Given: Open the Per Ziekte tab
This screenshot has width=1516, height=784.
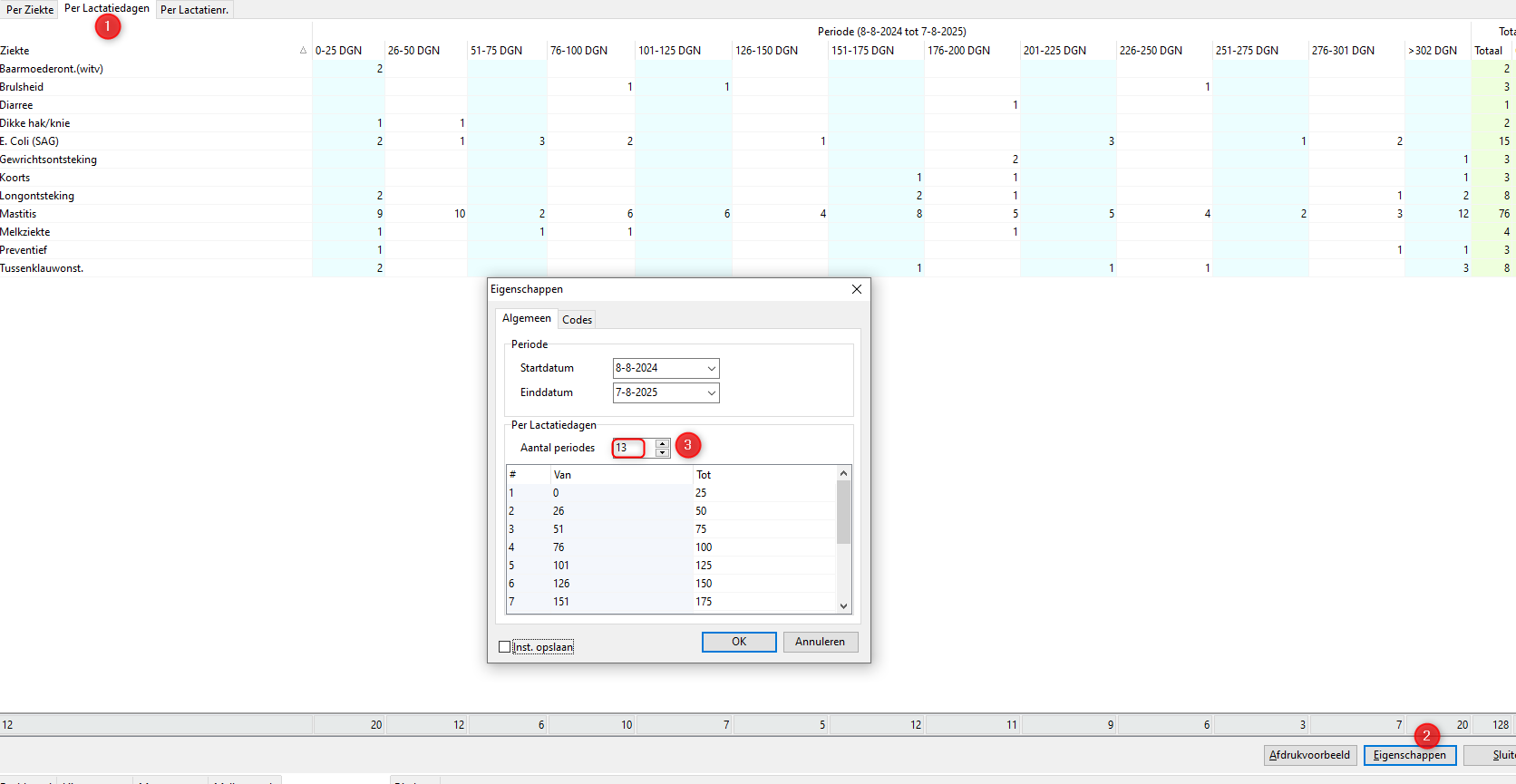Looking at the screenshot, I should (30, 10).
